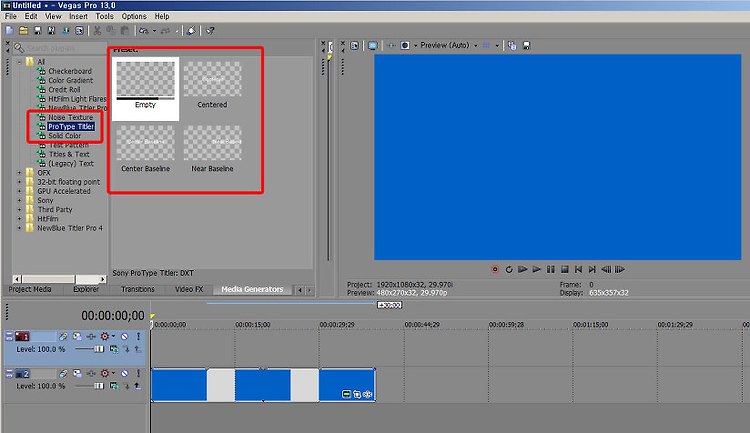The image size is (750, 433).
Task: Open the Preview (Auto) quality dropdown
Action: [475, 45]
